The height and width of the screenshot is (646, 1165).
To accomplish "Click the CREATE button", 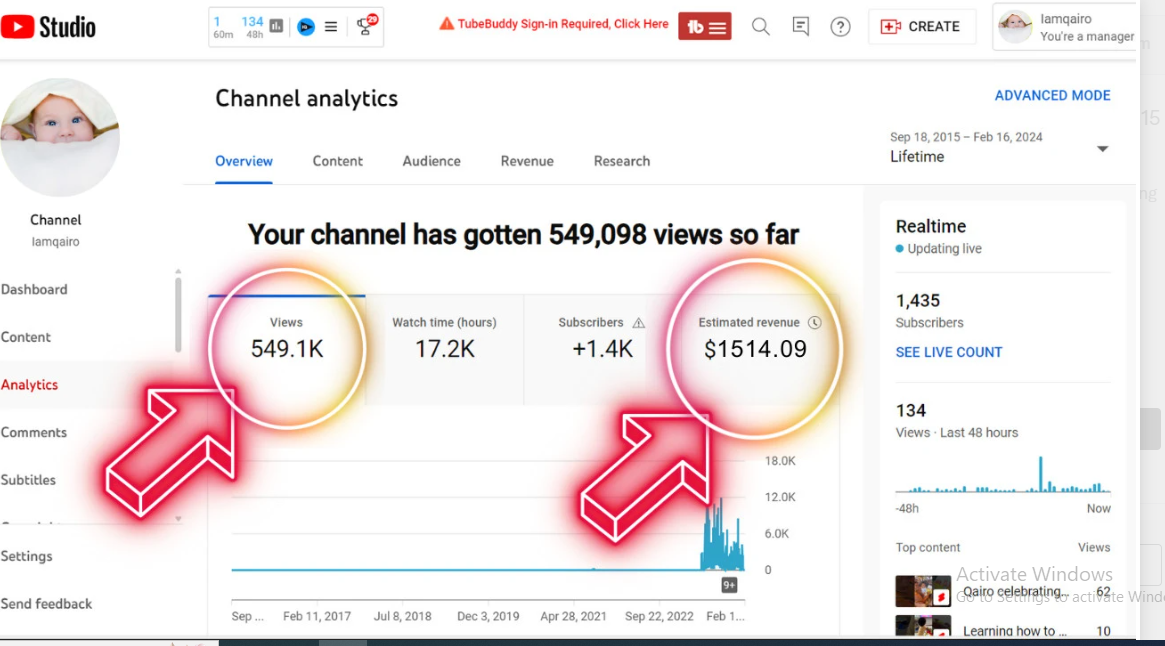I will pyautogui.click(x=920, y=27).
